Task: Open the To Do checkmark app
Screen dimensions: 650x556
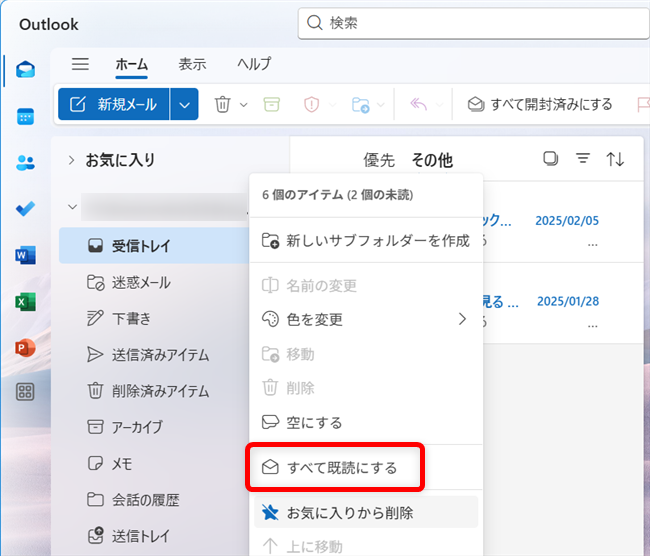Action: click(x=26, y=209)
